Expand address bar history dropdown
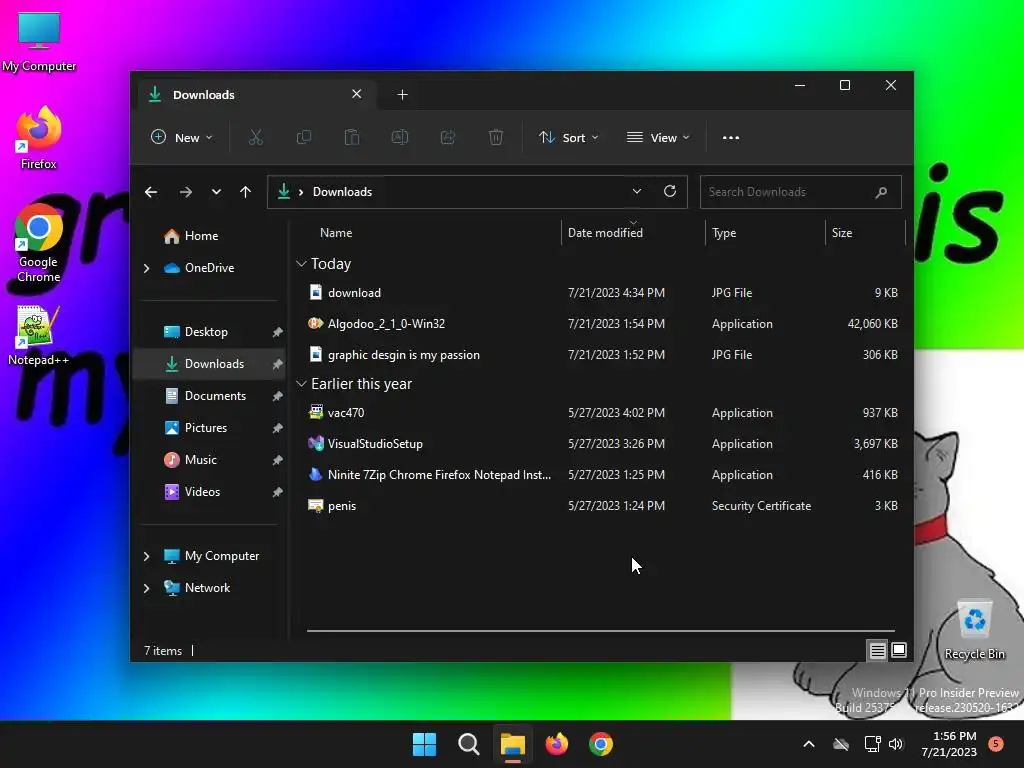The width and height of the screenshot is (1024, 768). click(x=637, y=191)
